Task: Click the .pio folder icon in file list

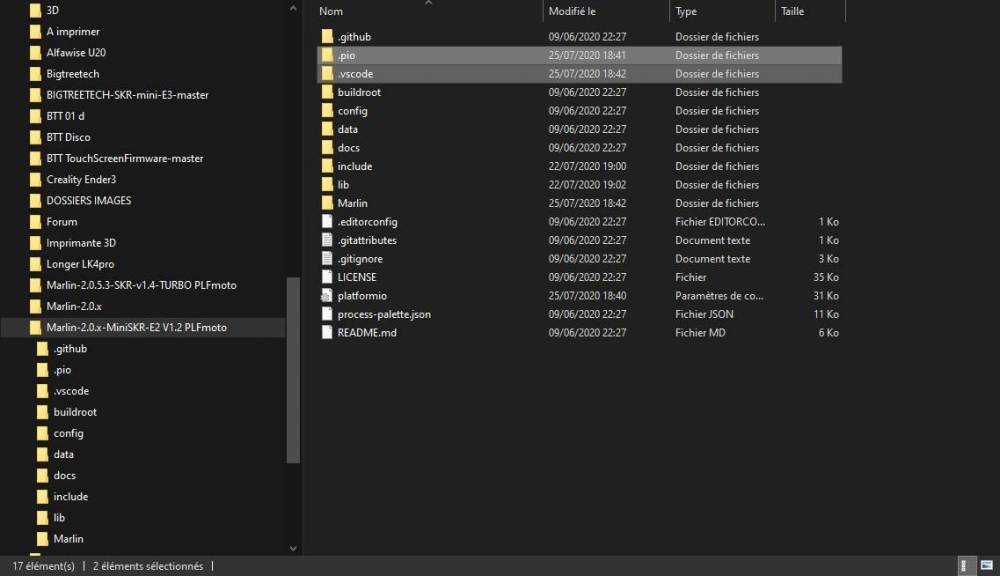Action: click(327, 55)
